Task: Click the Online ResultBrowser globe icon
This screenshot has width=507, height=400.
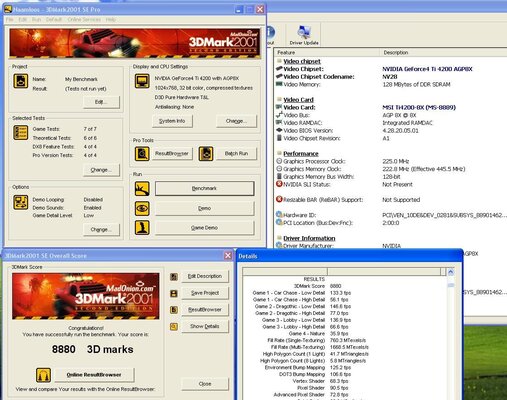Action: (43, 375)
